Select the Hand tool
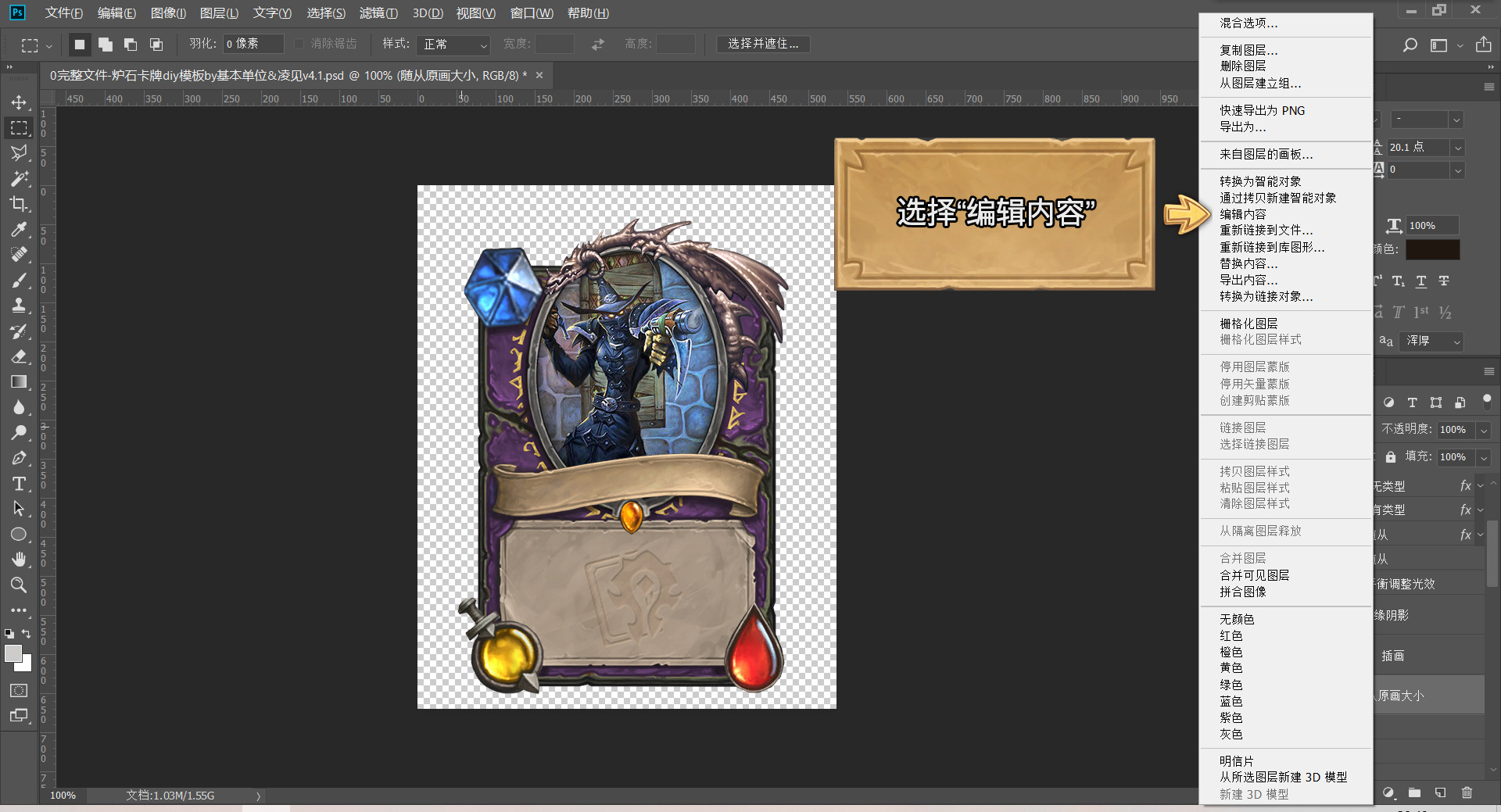1501x812 pixels. tap(19, 560)
